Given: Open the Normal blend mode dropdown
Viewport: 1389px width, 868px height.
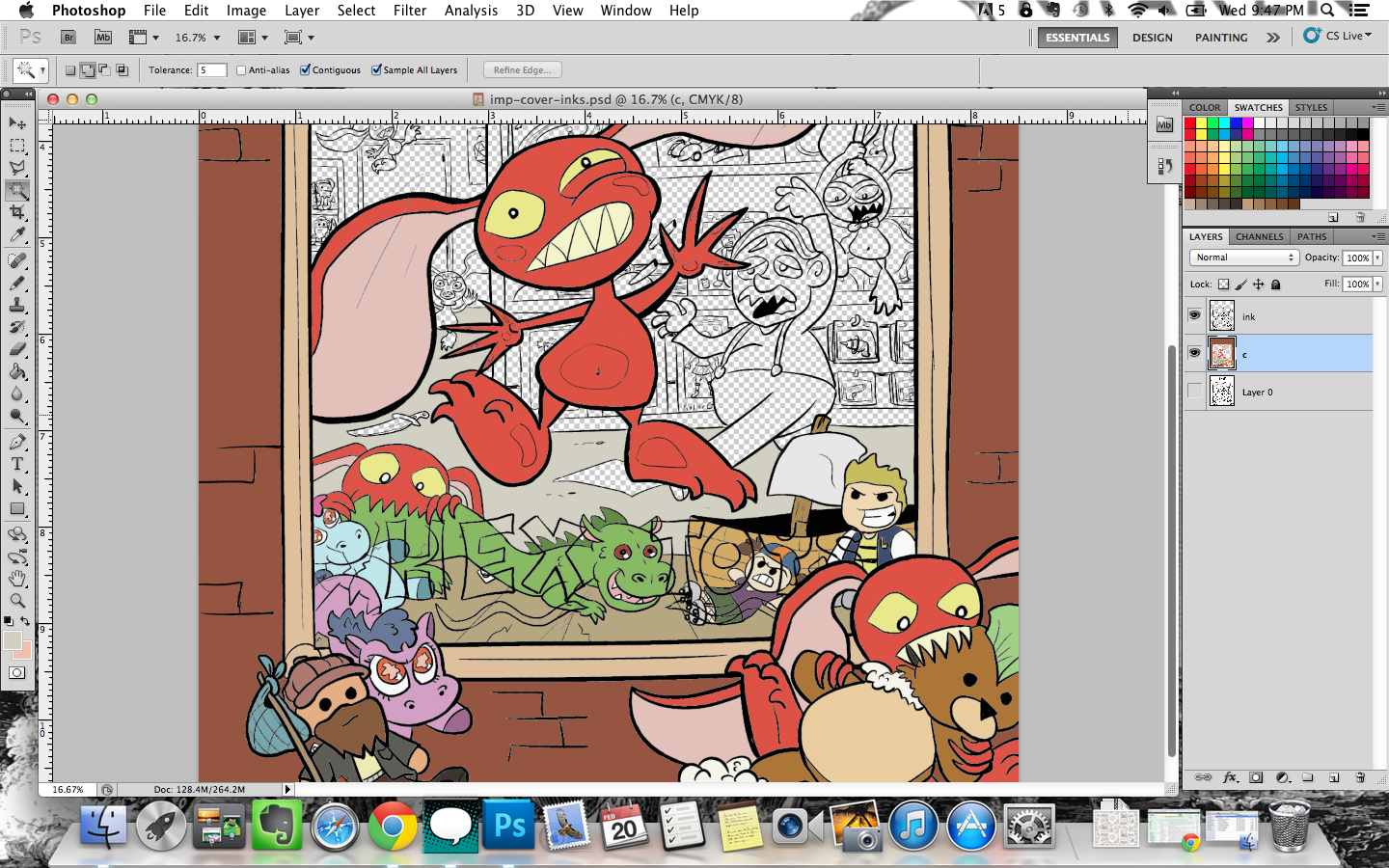Looking at the screenshot, I should tap(1243, 258).
